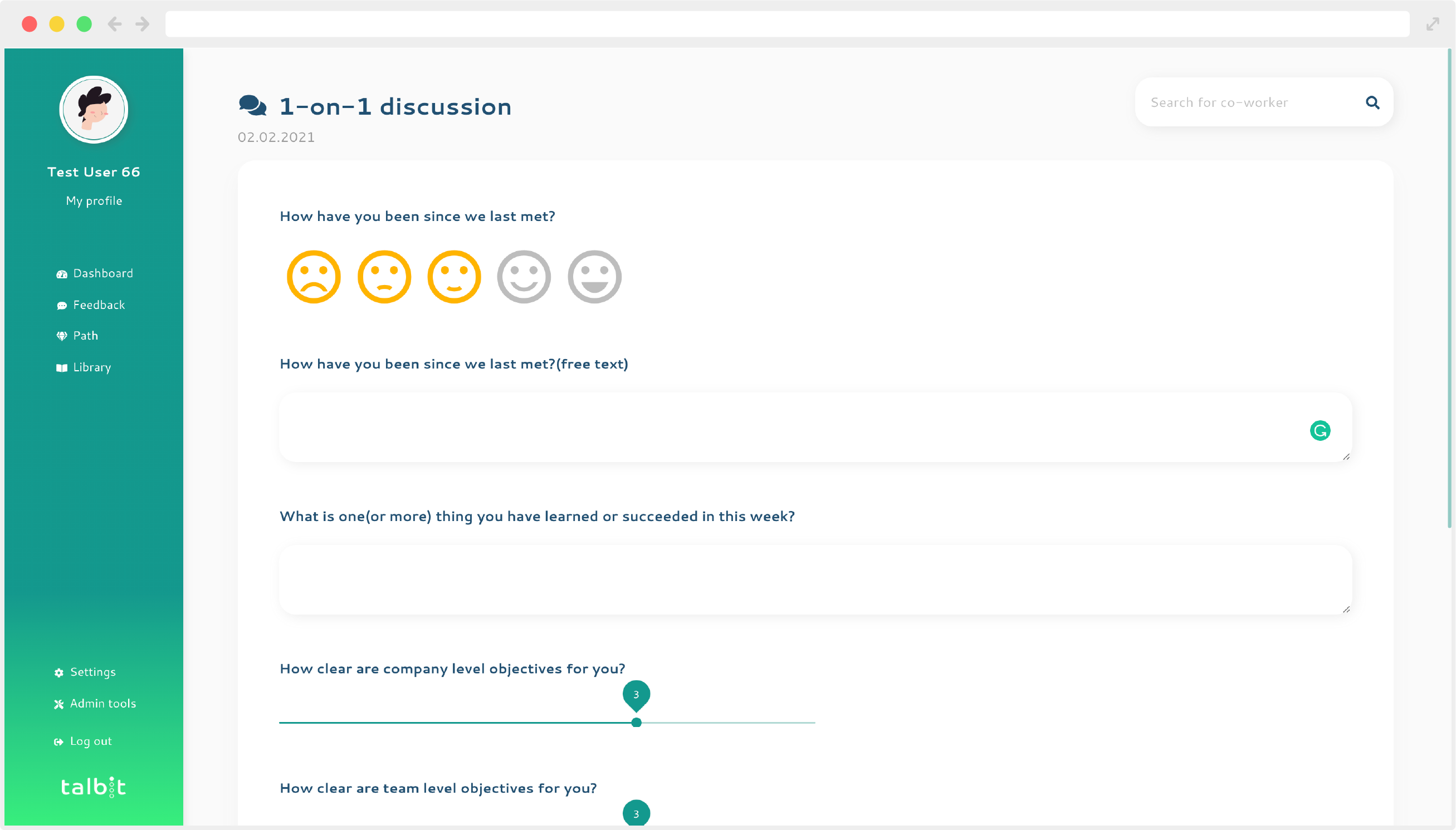The image size is (1456, 830).
Task: Choose the gray smiling face rating
Action: tap(524, 277)
